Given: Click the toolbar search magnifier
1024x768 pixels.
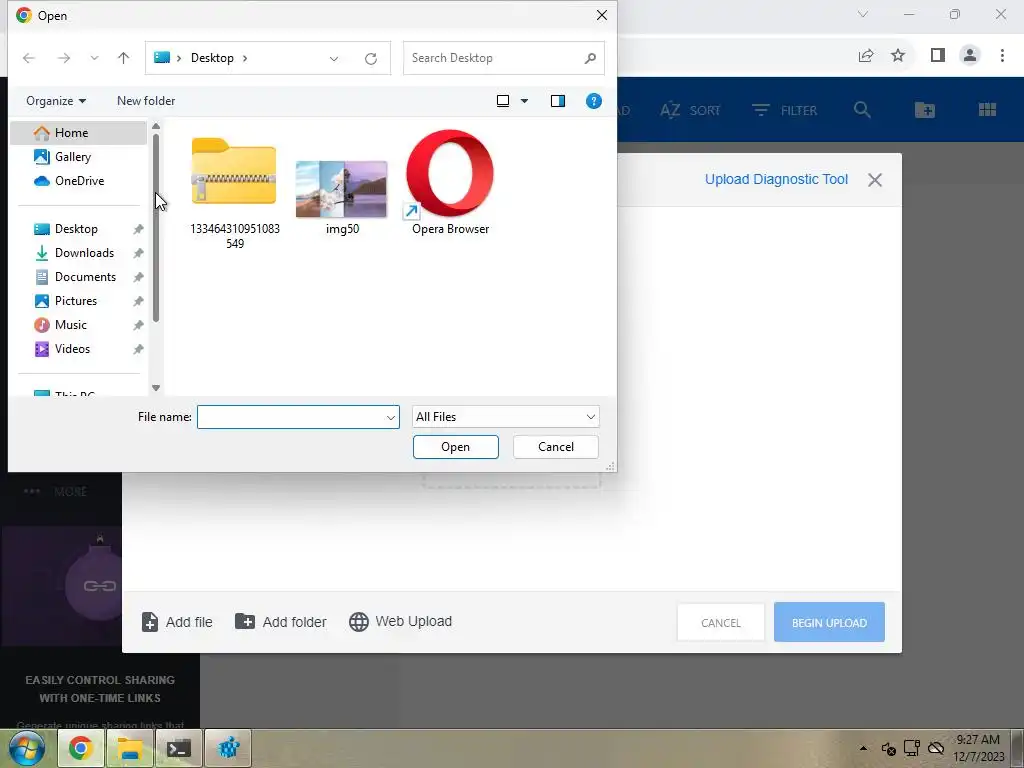Looking at the screenshot, I should tap(862, 110).
